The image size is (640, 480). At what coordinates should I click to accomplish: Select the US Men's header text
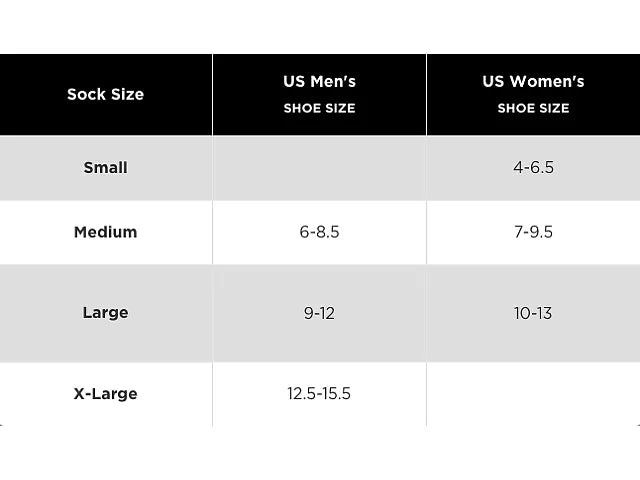point(319,81)
